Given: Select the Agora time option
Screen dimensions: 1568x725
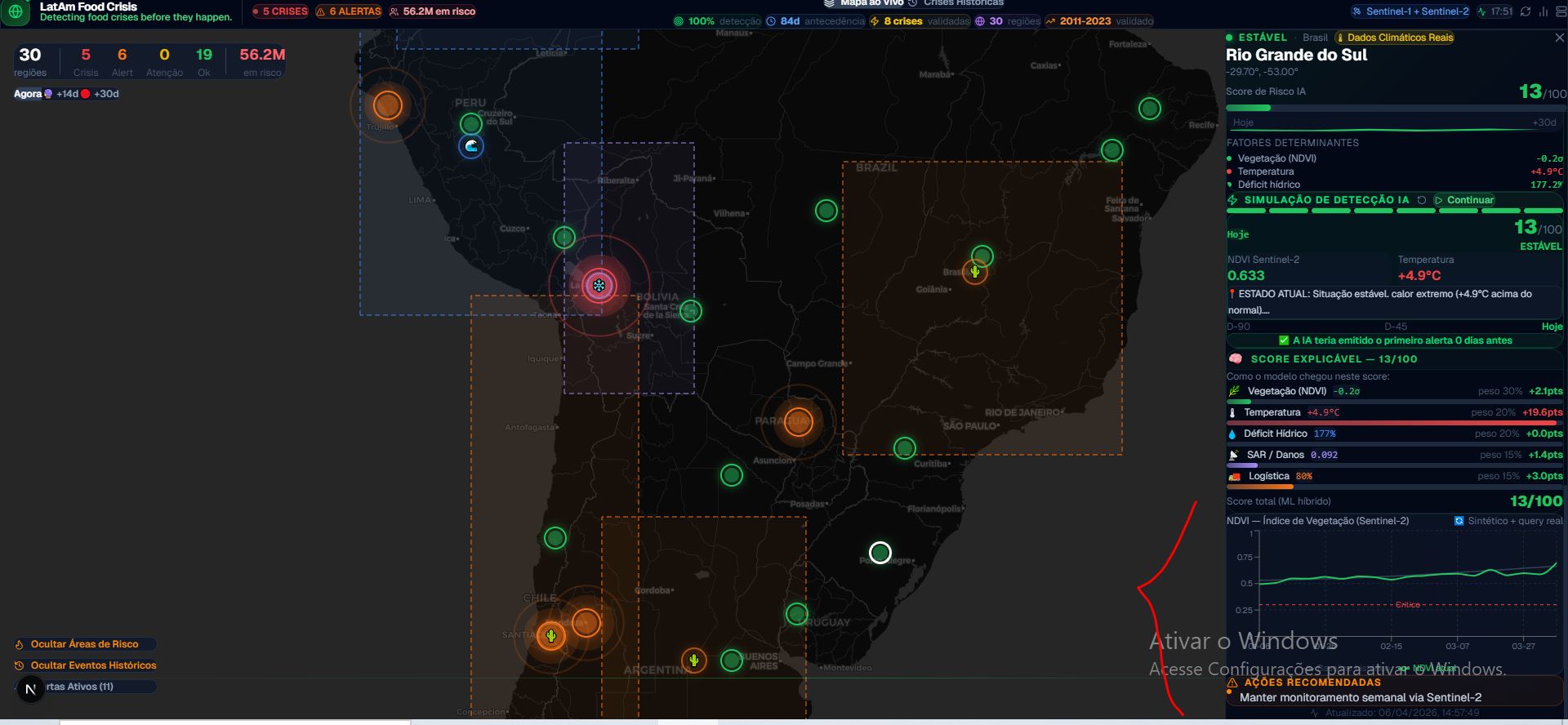Looking at the screenshot, I should coord(28,94).
